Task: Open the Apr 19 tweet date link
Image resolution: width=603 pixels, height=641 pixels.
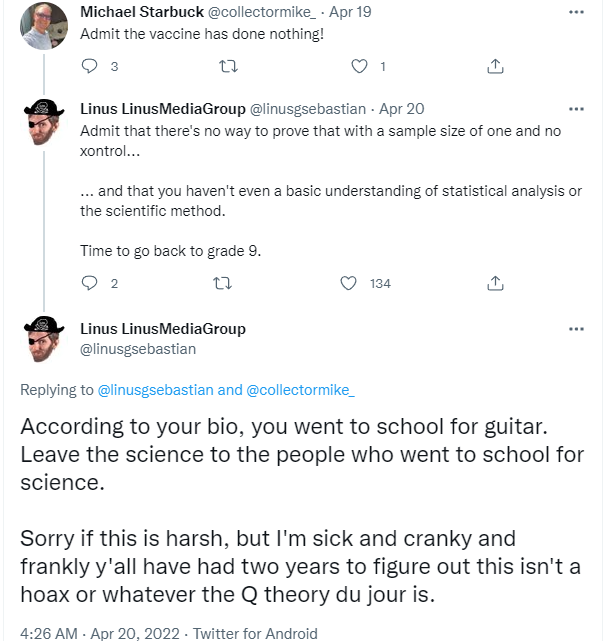Action: pos(350,12)
